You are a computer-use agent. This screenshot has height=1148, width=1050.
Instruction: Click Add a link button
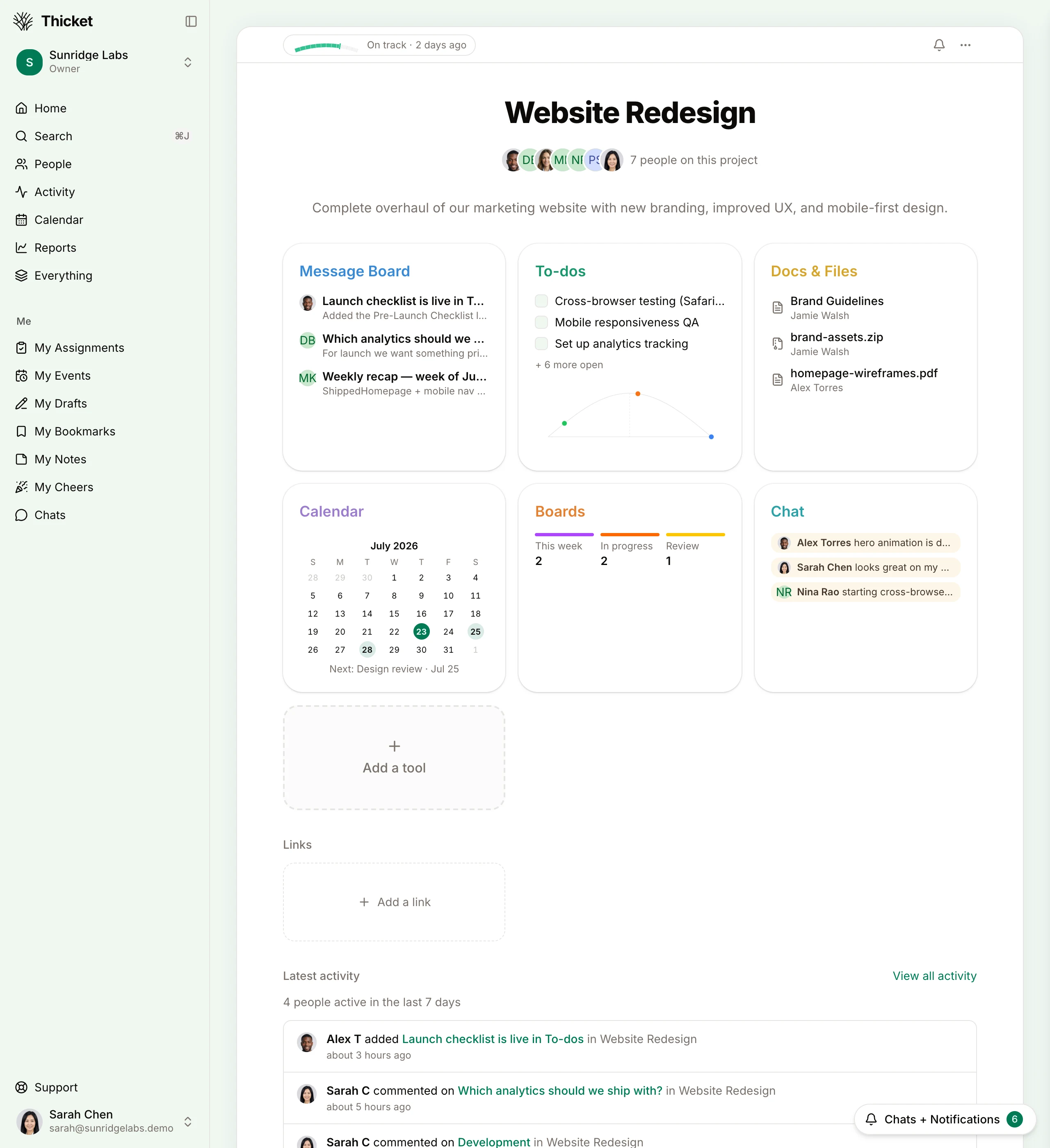(394, 902)
